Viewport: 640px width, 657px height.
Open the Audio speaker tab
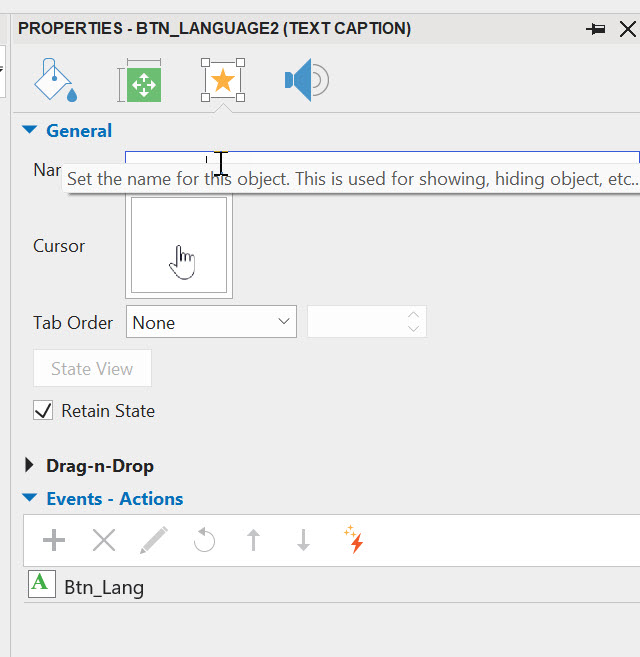point(306,80)
